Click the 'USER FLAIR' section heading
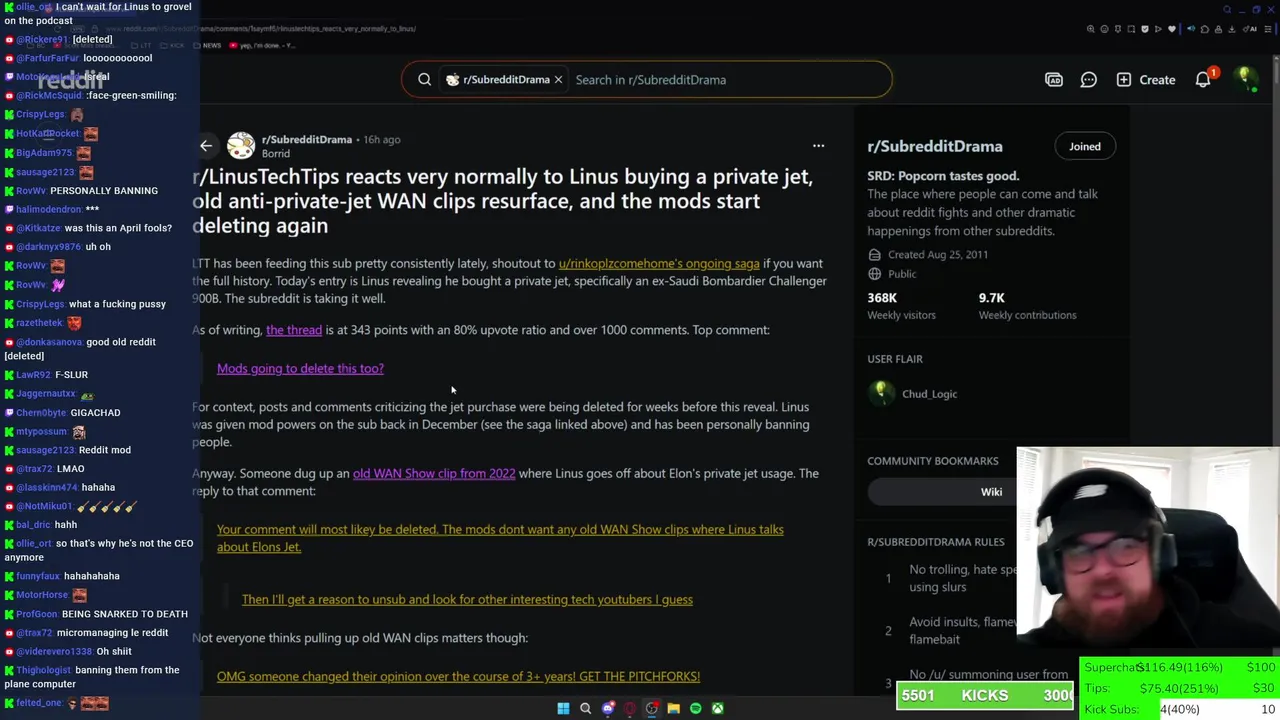The height and width of the screenshot is (720, 1280). click(x=895, y=359)
